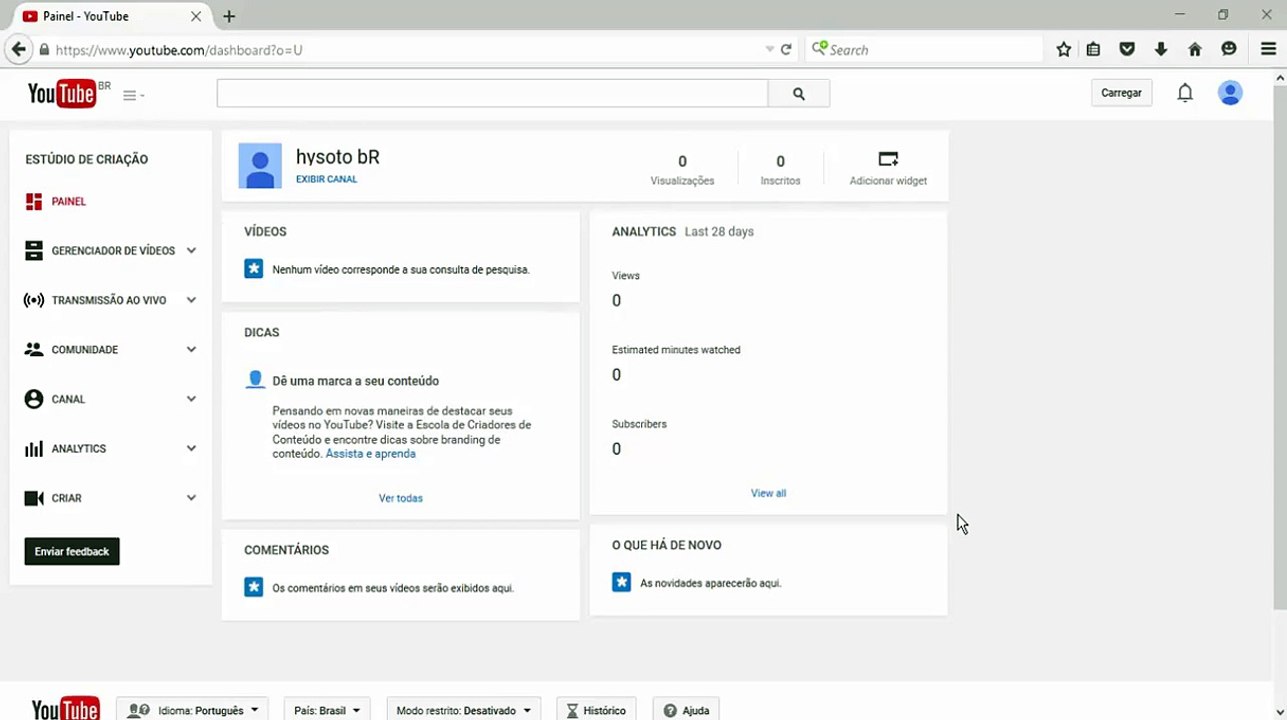
Task: Select Transmissão ao Vivo menu item
Action: pyautogui.click(x=109, y=300)
